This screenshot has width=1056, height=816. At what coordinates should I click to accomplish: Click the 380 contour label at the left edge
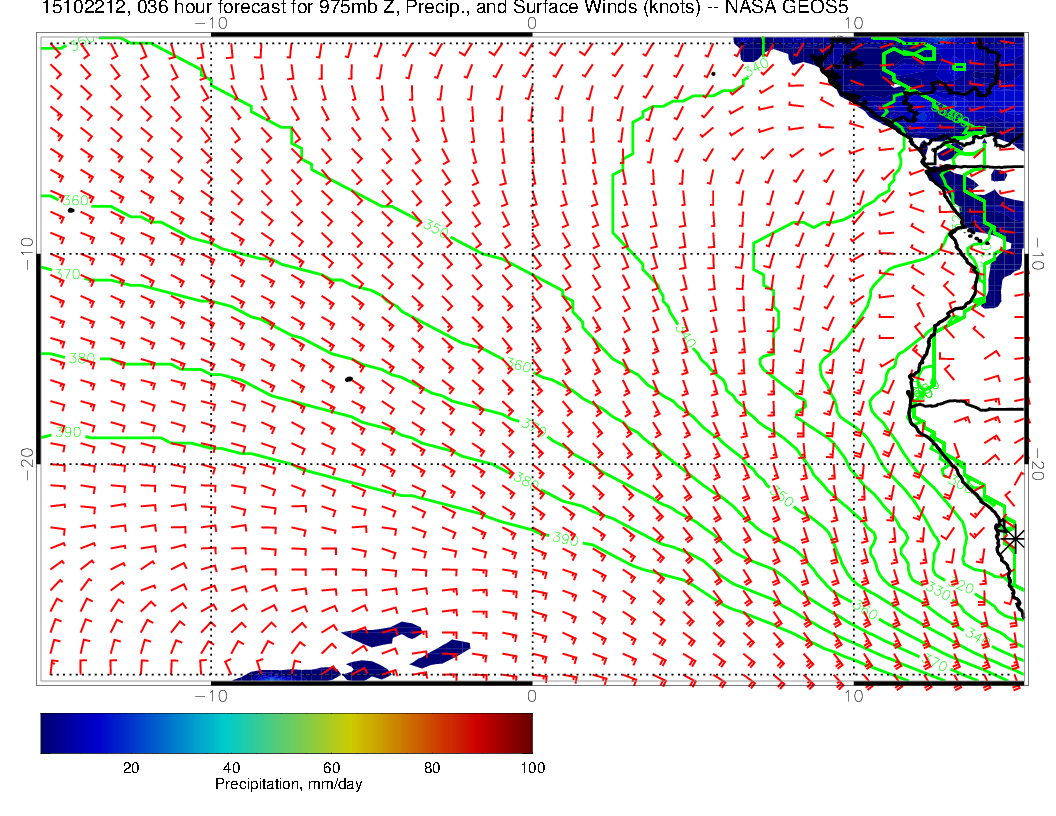point(81,358)
